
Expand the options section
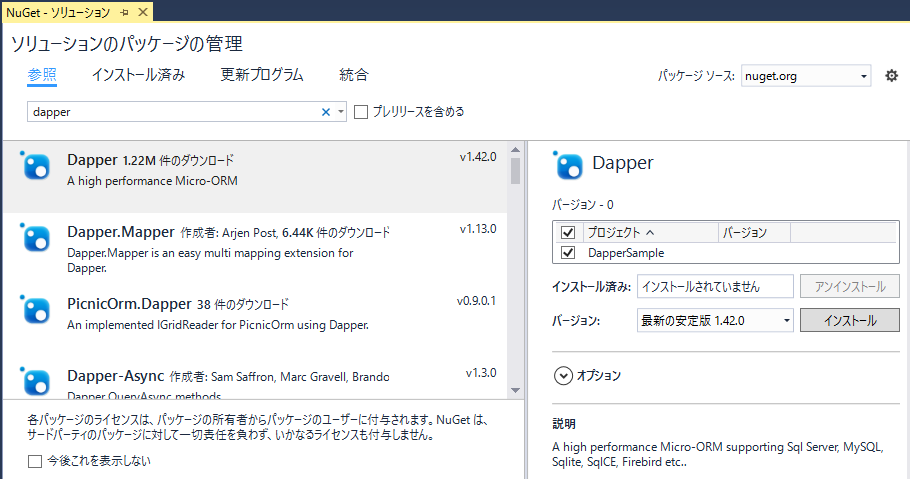(563, 376)
